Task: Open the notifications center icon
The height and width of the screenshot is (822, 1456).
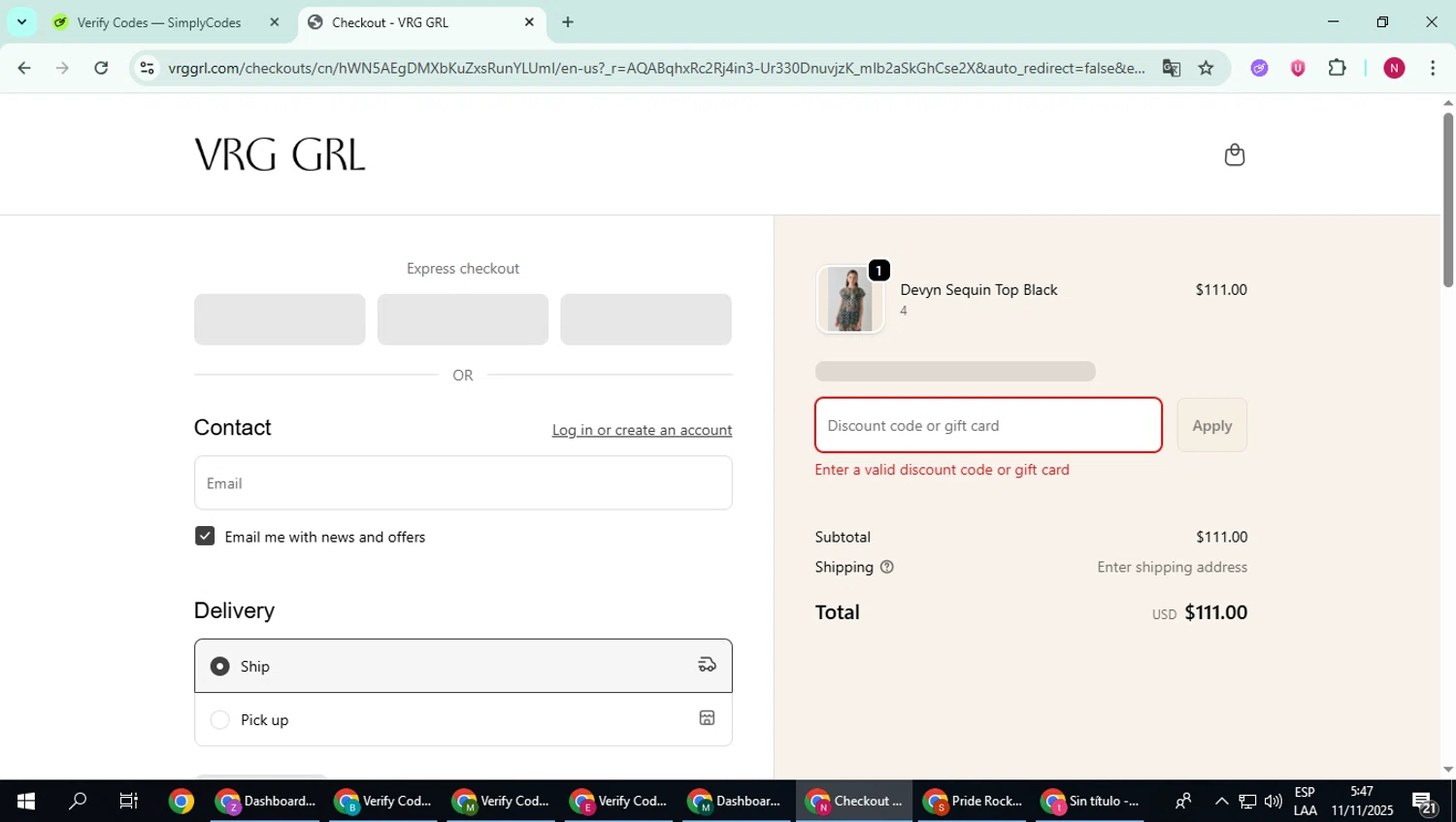Action: tap(1424, 804)
